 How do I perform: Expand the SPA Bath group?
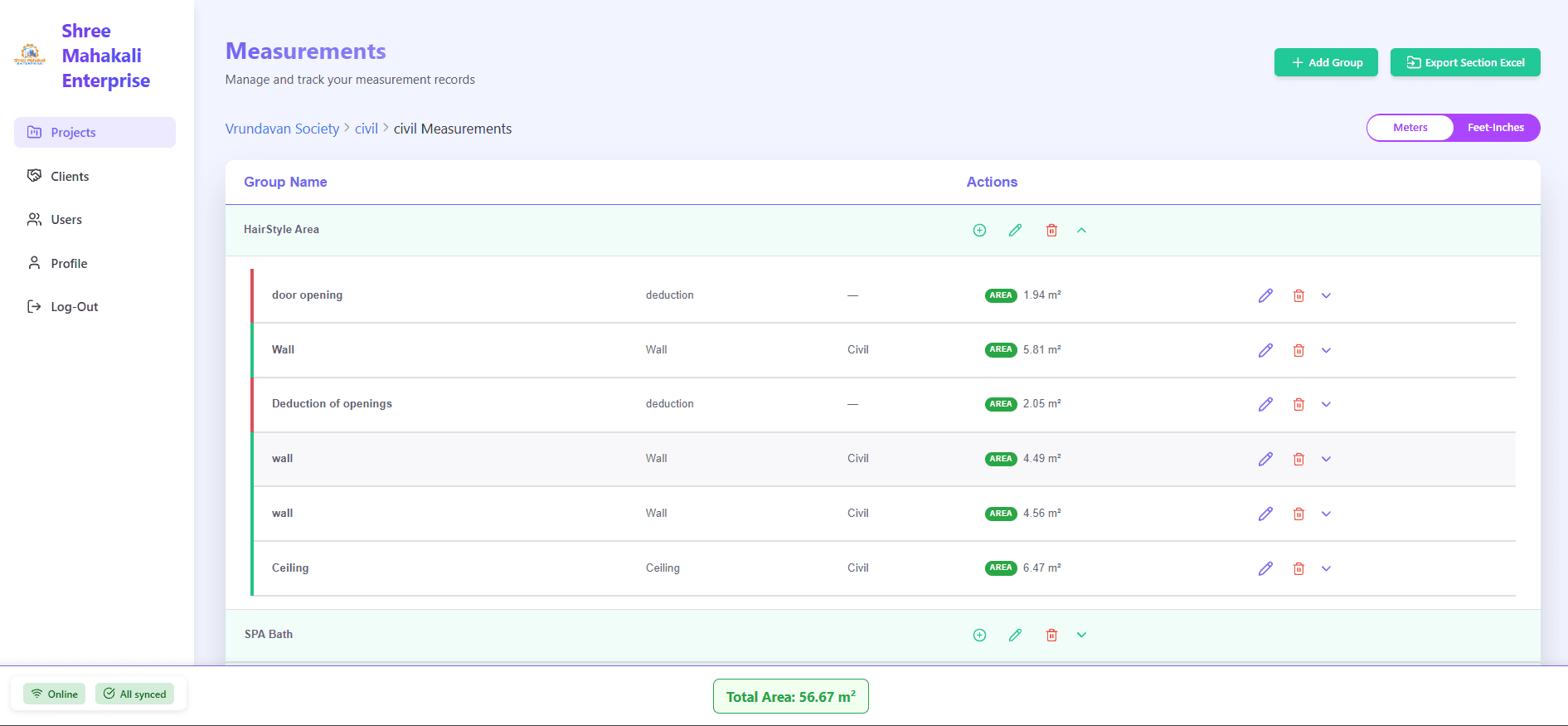click(1081, 636)
